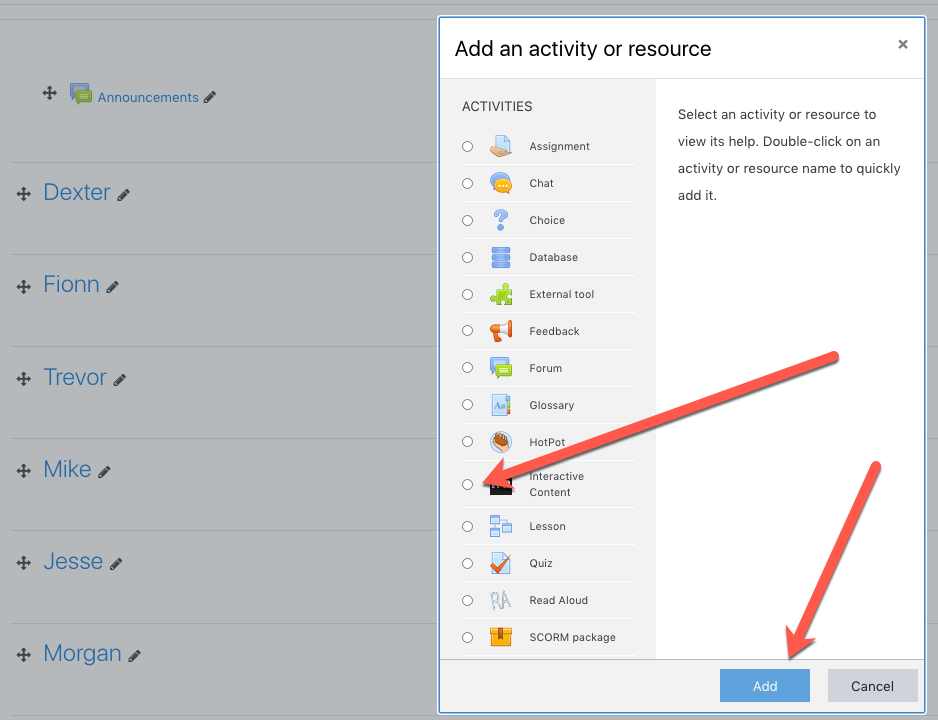The image size is (938, 720).
Task: Click the pencil edit icon beside Dexter
Action: tap(124, 195)
